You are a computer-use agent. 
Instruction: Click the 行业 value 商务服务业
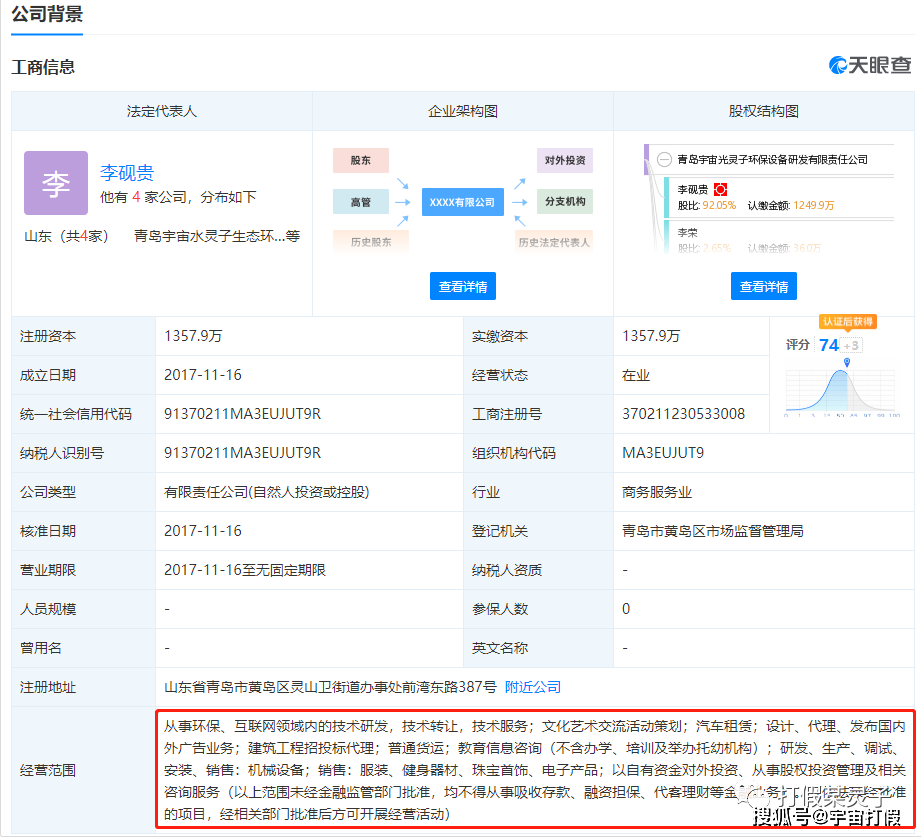657,492
